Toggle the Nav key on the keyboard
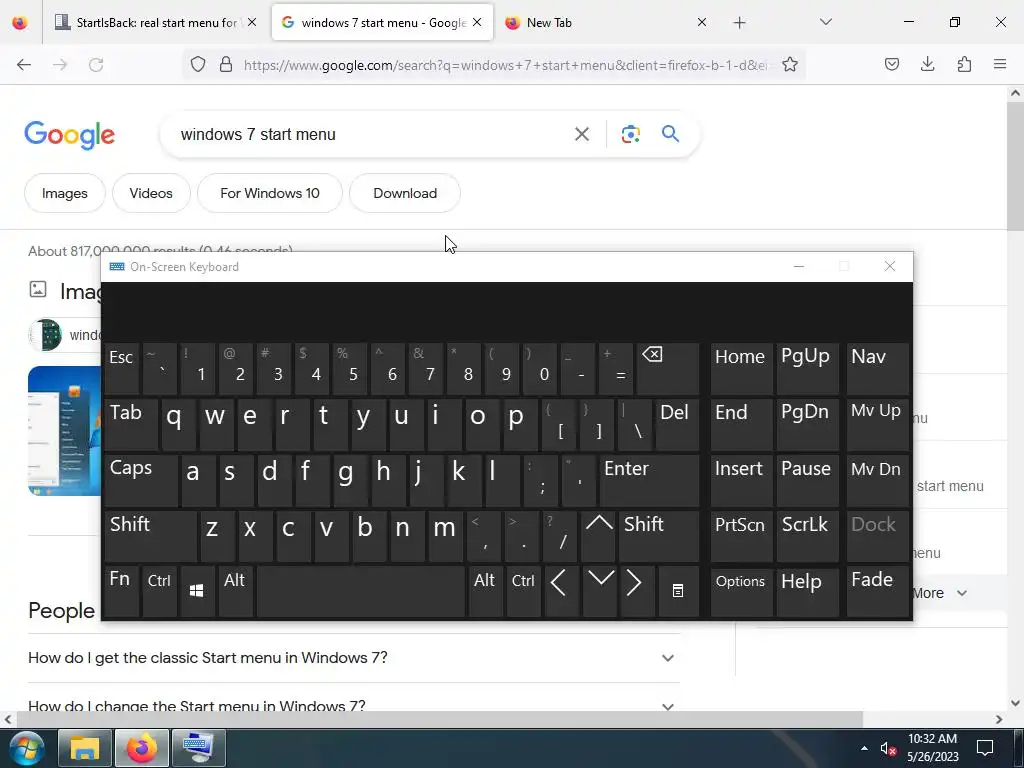The height and width of the screenshot is (768, 1024). coord(877,368)
